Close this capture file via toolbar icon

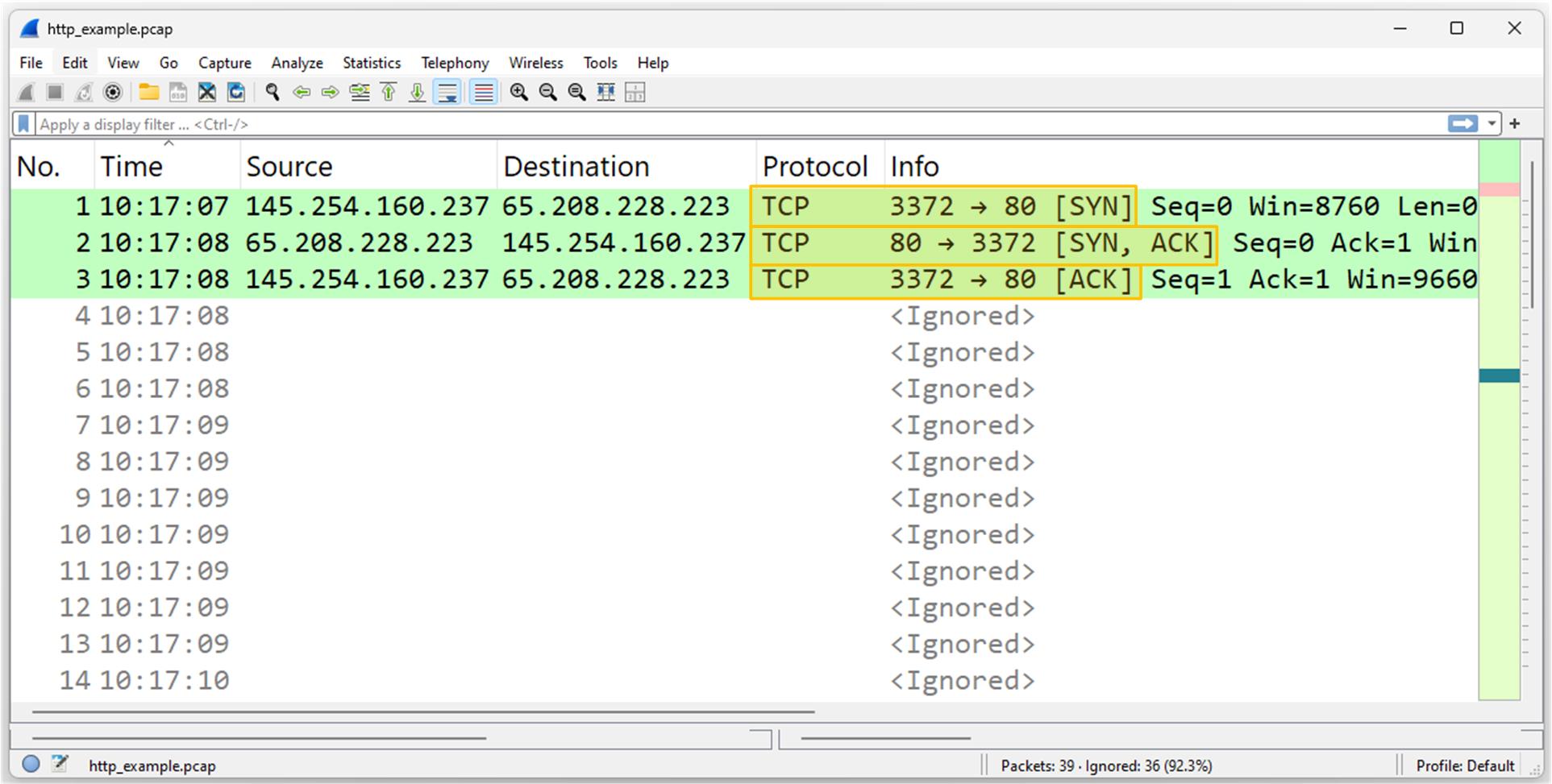tap(207, 93)
